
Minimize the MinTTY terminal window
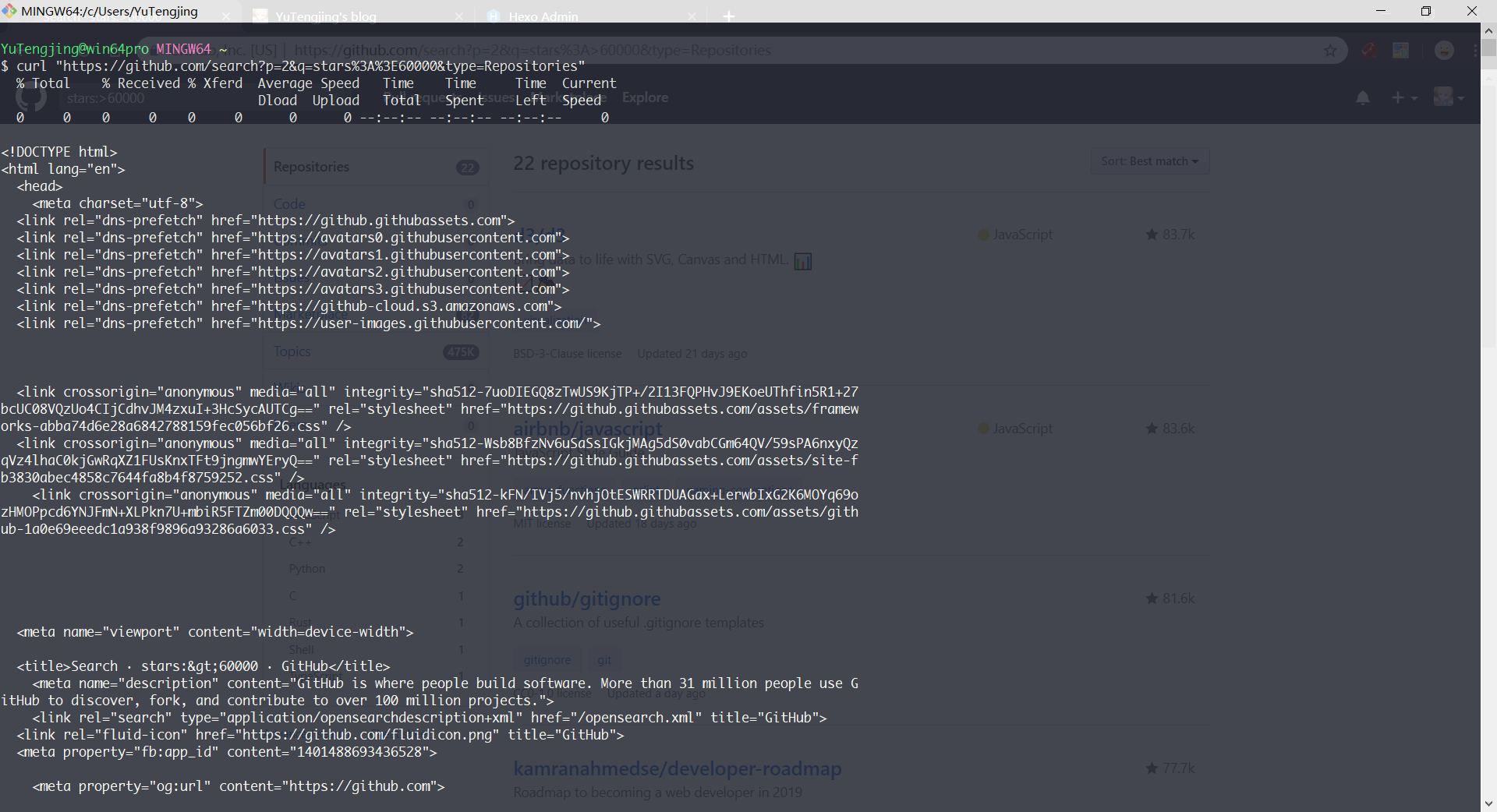click(x=1381, y=11)
